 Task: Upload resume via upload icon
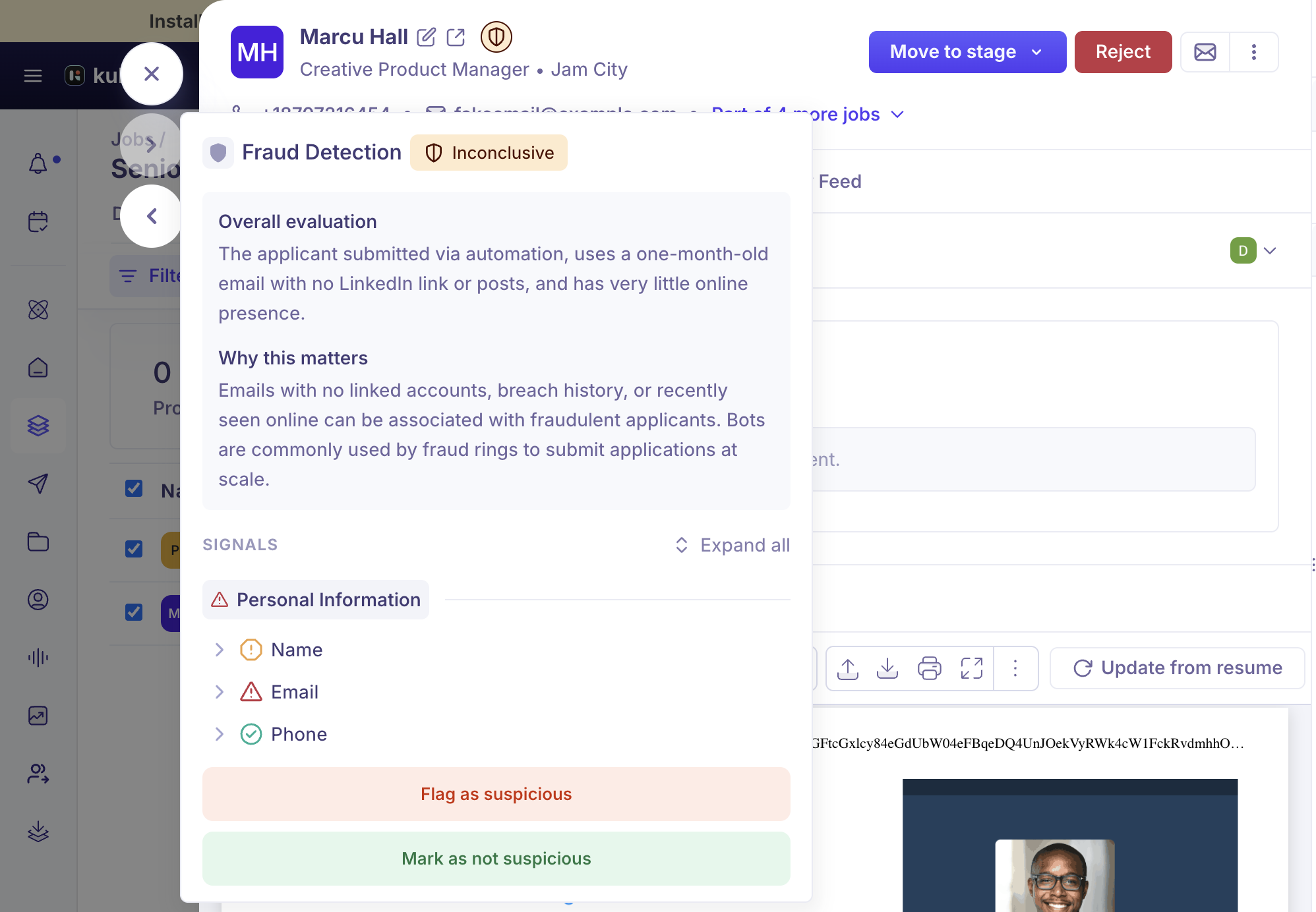pos(848,668)
